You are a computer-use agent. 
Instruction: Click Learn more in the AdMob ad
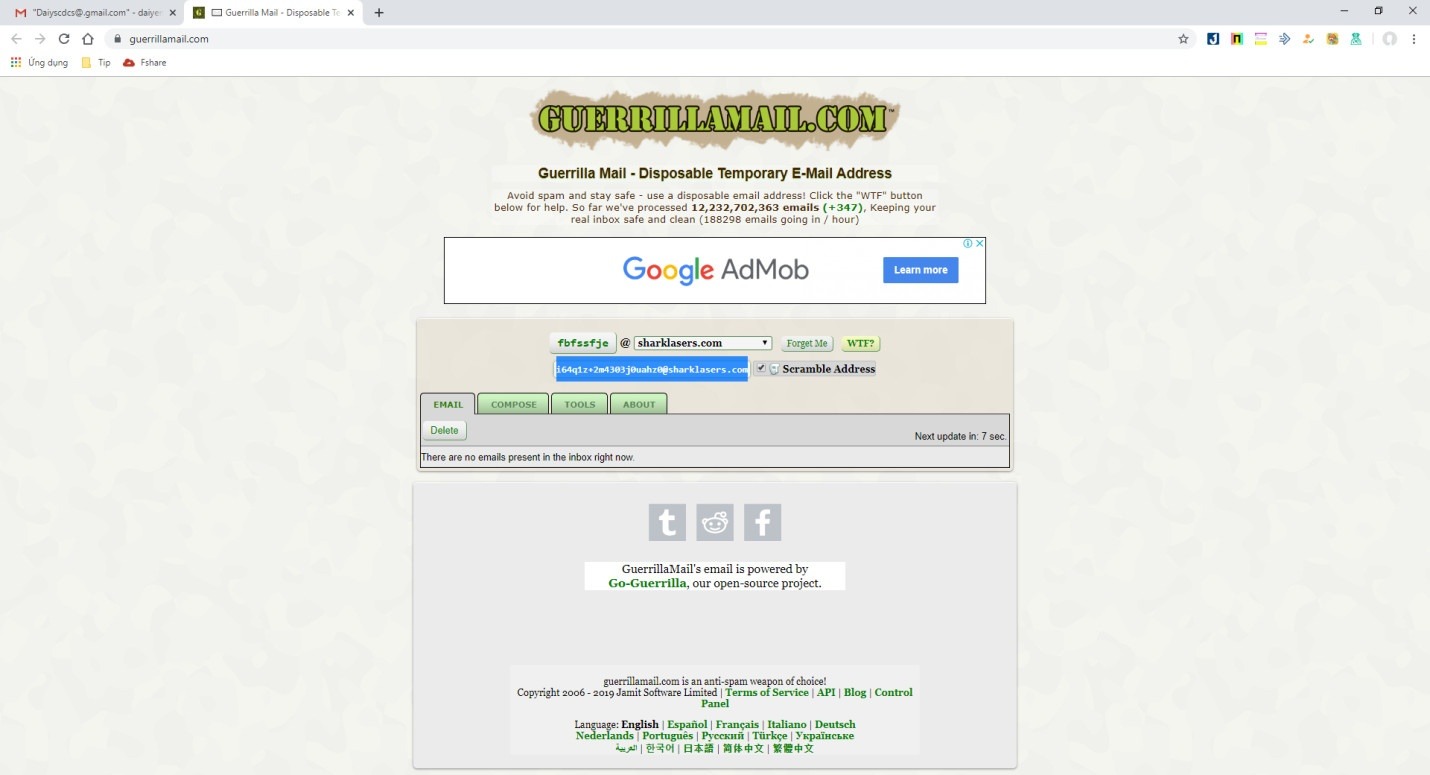pyautogui.click(x=920, y=270)
